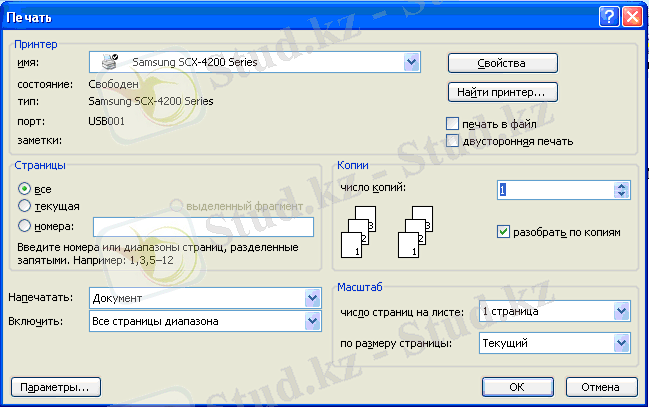
Task: Toggle the 'двусторонняя печать' checkbox
Action: (453, 141)
